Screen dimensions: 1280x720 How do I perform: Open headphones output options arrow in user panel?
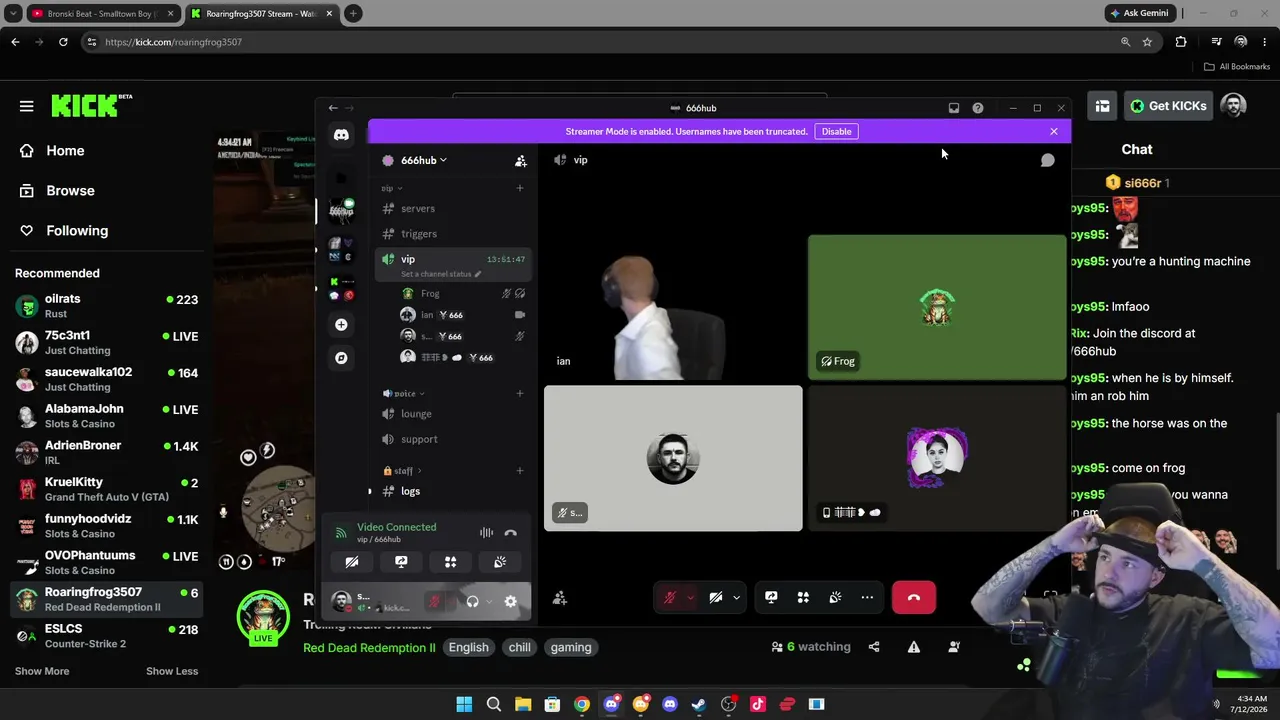pos(487,601)
